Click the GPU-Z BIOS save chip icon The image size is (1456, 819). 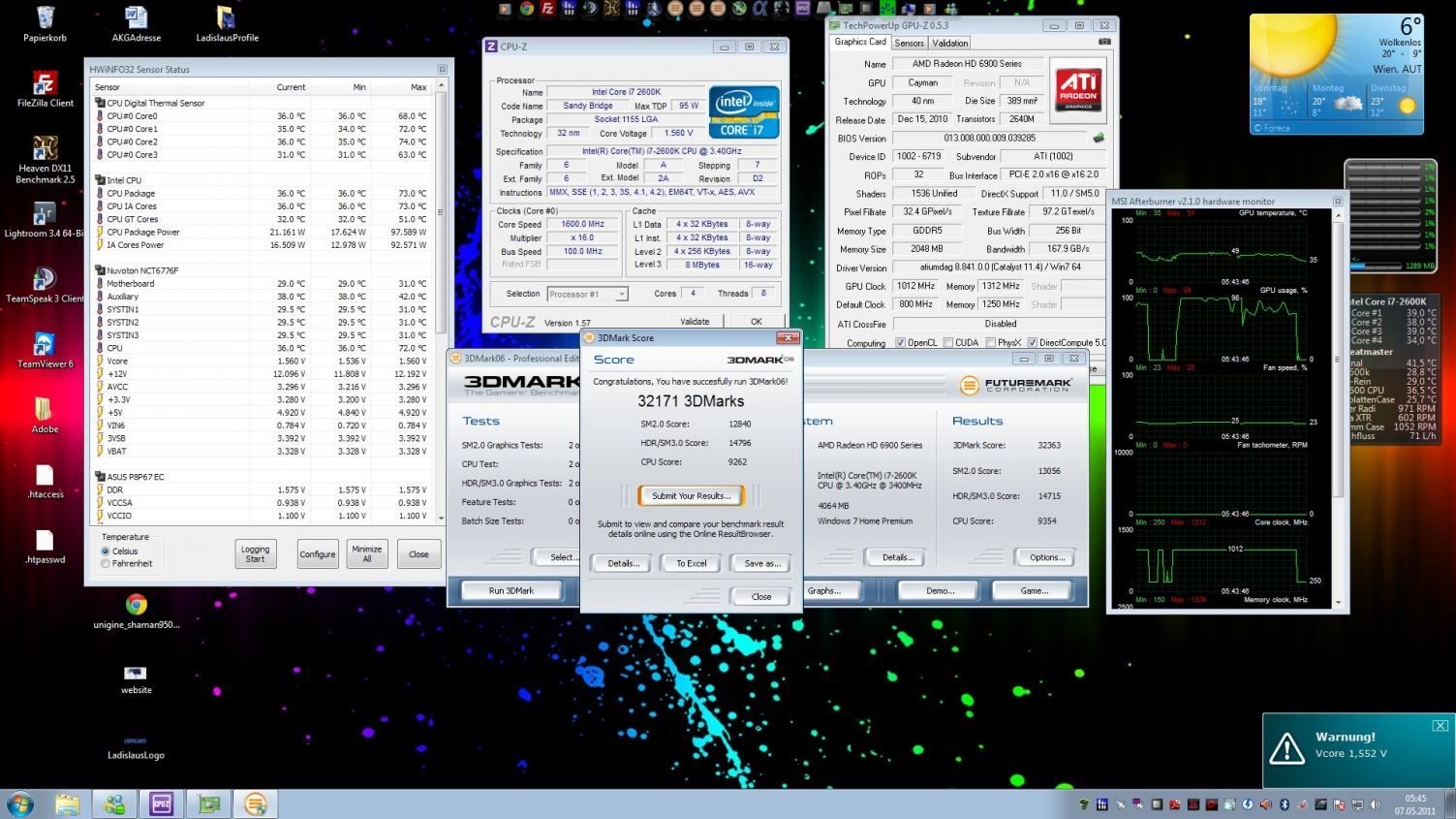1099,138
